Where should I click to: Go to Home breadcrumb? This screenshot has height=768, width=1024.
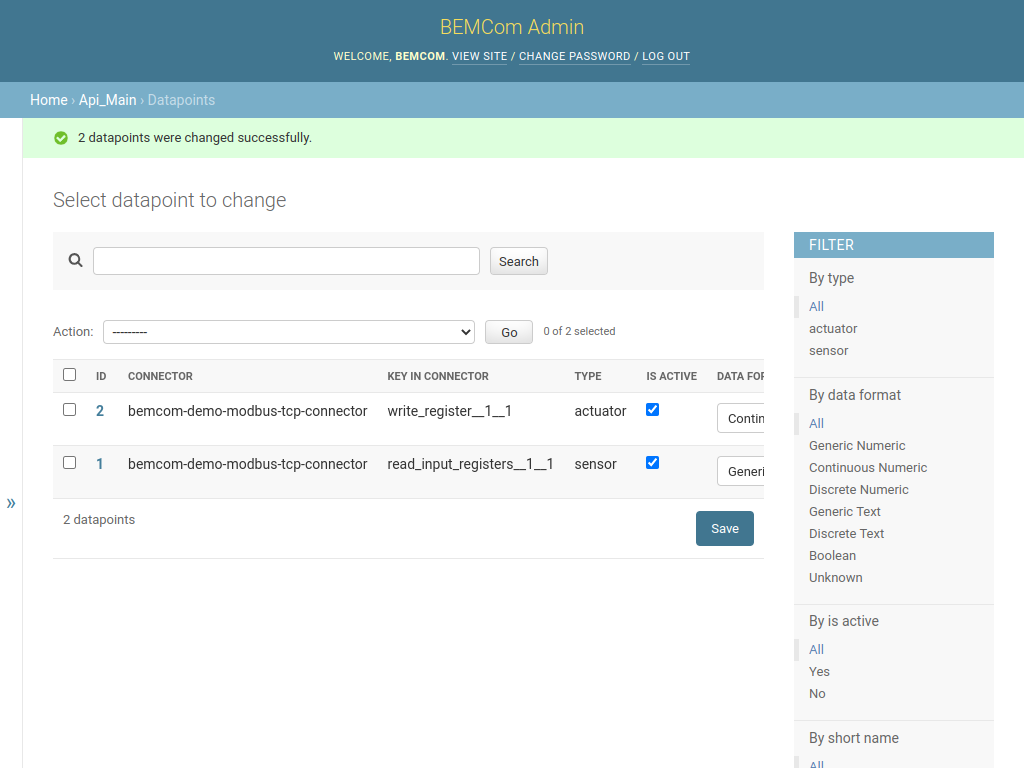[x=49, y=100]
